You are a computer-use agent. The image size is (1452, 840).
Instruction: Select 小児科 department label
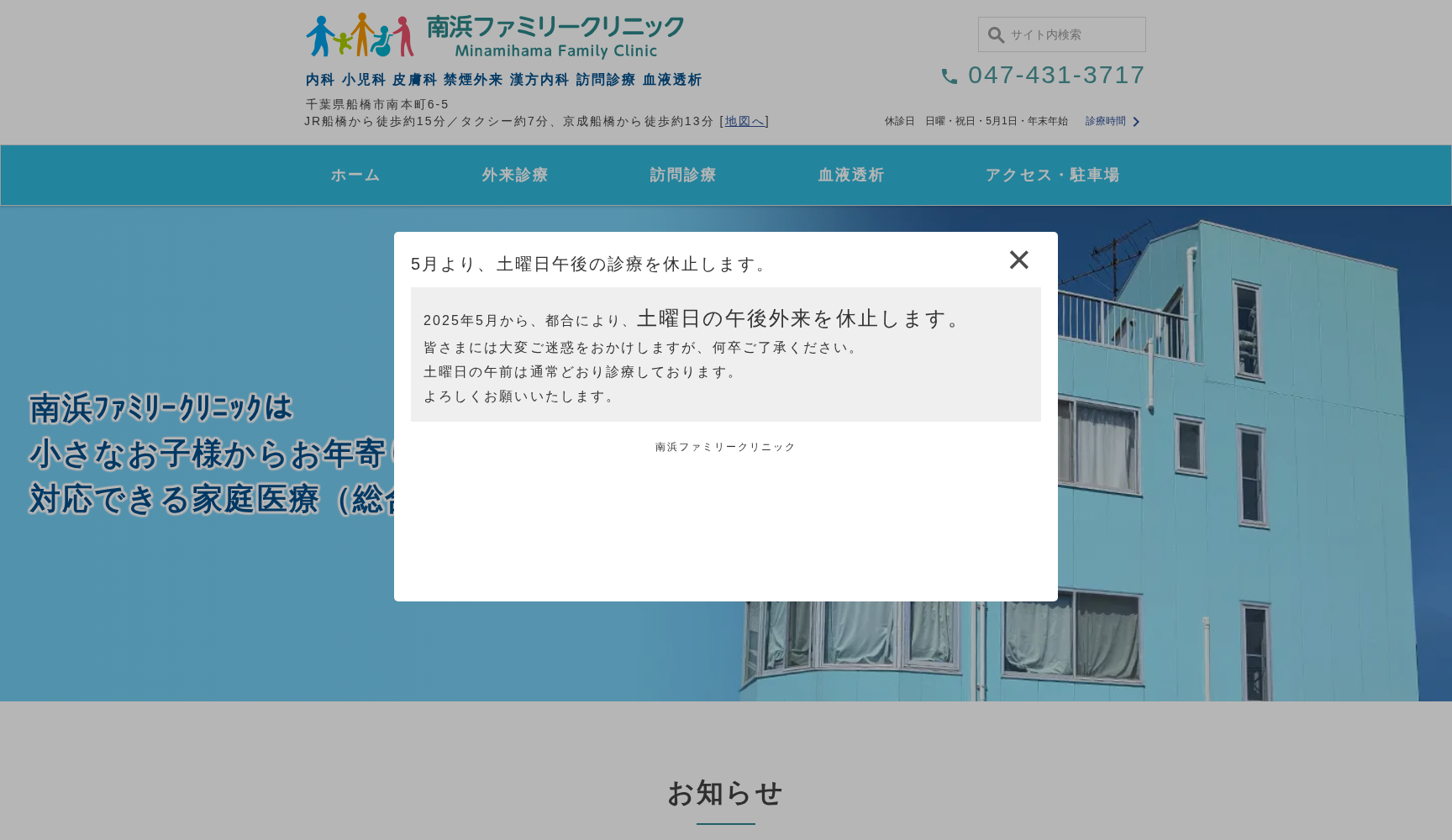[363, 79]
